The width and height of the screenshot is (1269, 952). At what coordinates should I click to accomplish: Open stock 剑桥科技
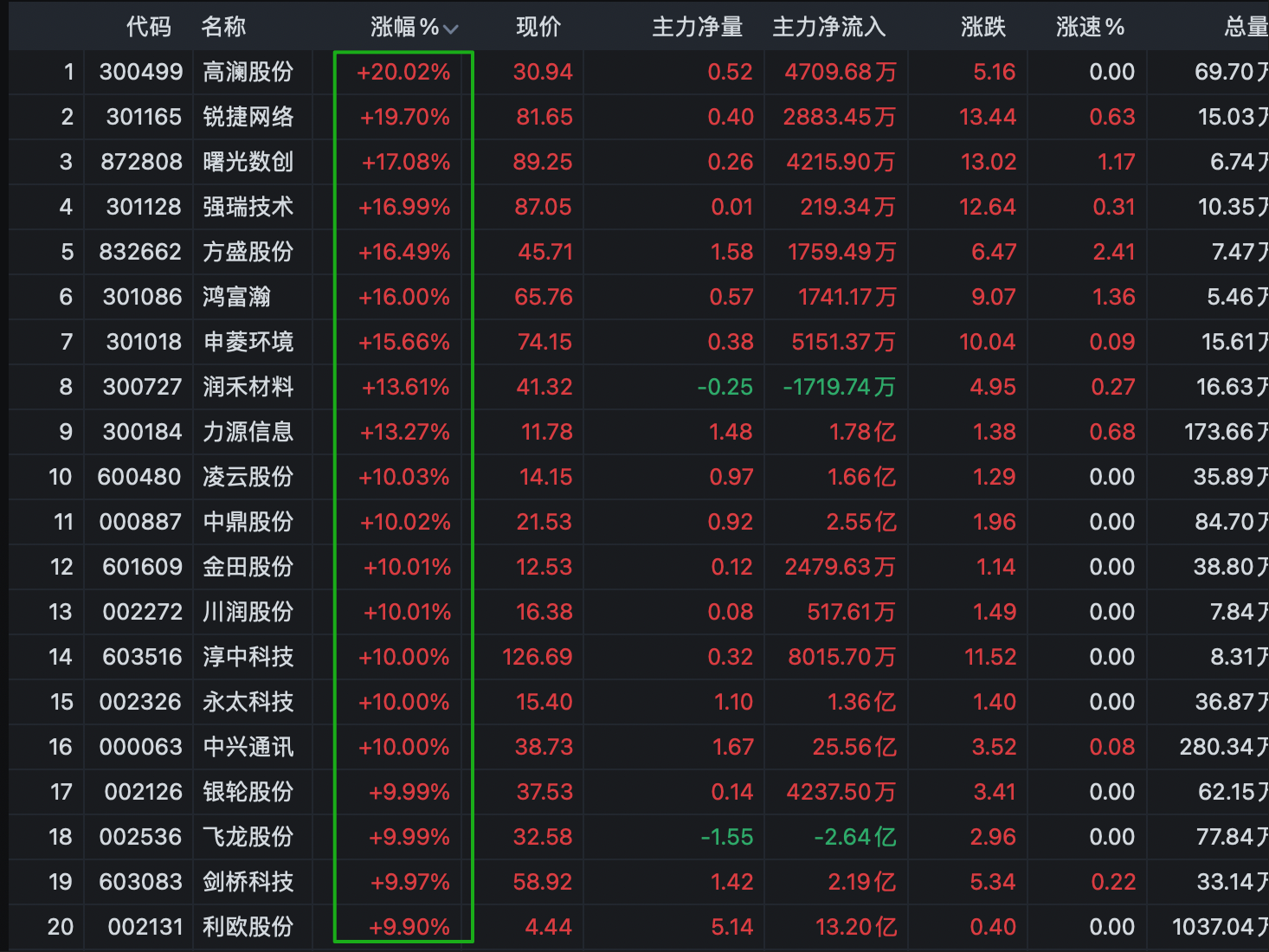(248, 882)
